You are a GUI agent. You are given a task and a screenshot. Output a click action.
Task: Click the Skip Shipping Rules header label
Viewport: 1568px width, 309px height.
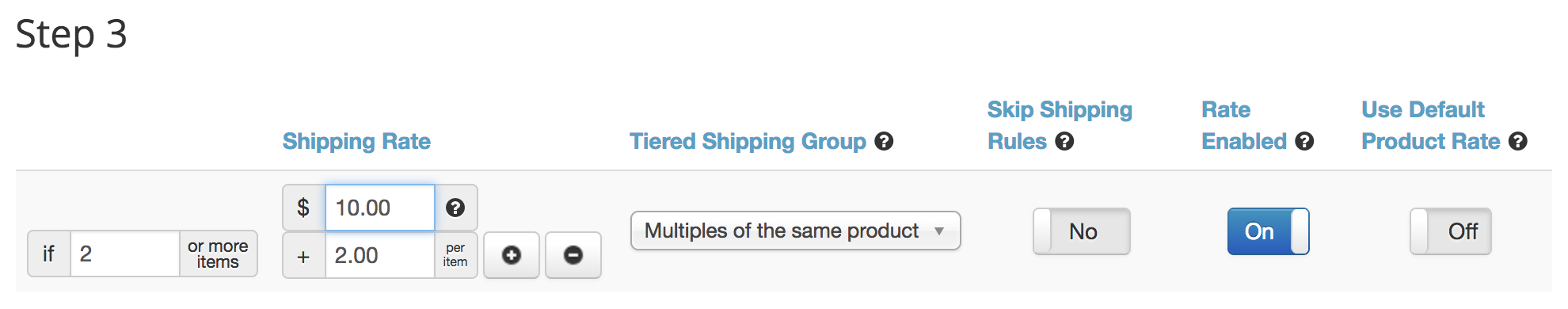click(1060, 125)
